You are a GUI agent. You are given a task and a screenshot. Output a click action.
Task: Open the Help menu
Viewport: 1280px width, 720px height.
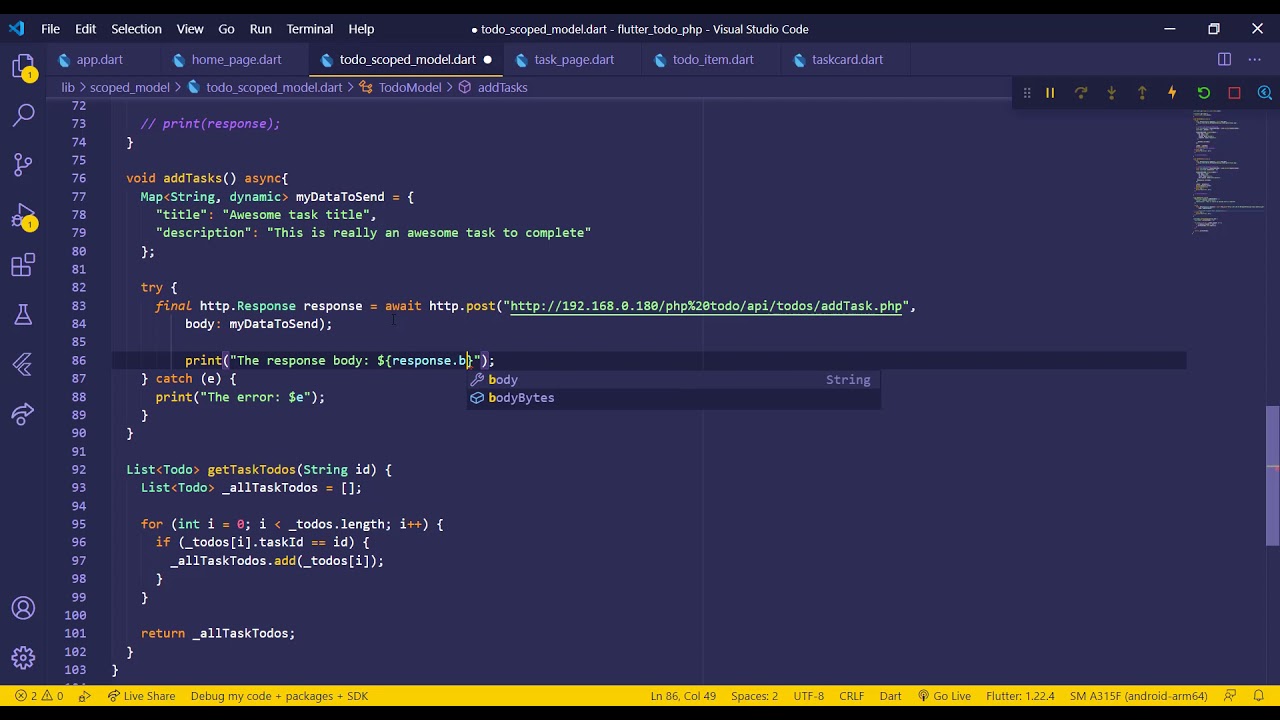coord(361,29)
